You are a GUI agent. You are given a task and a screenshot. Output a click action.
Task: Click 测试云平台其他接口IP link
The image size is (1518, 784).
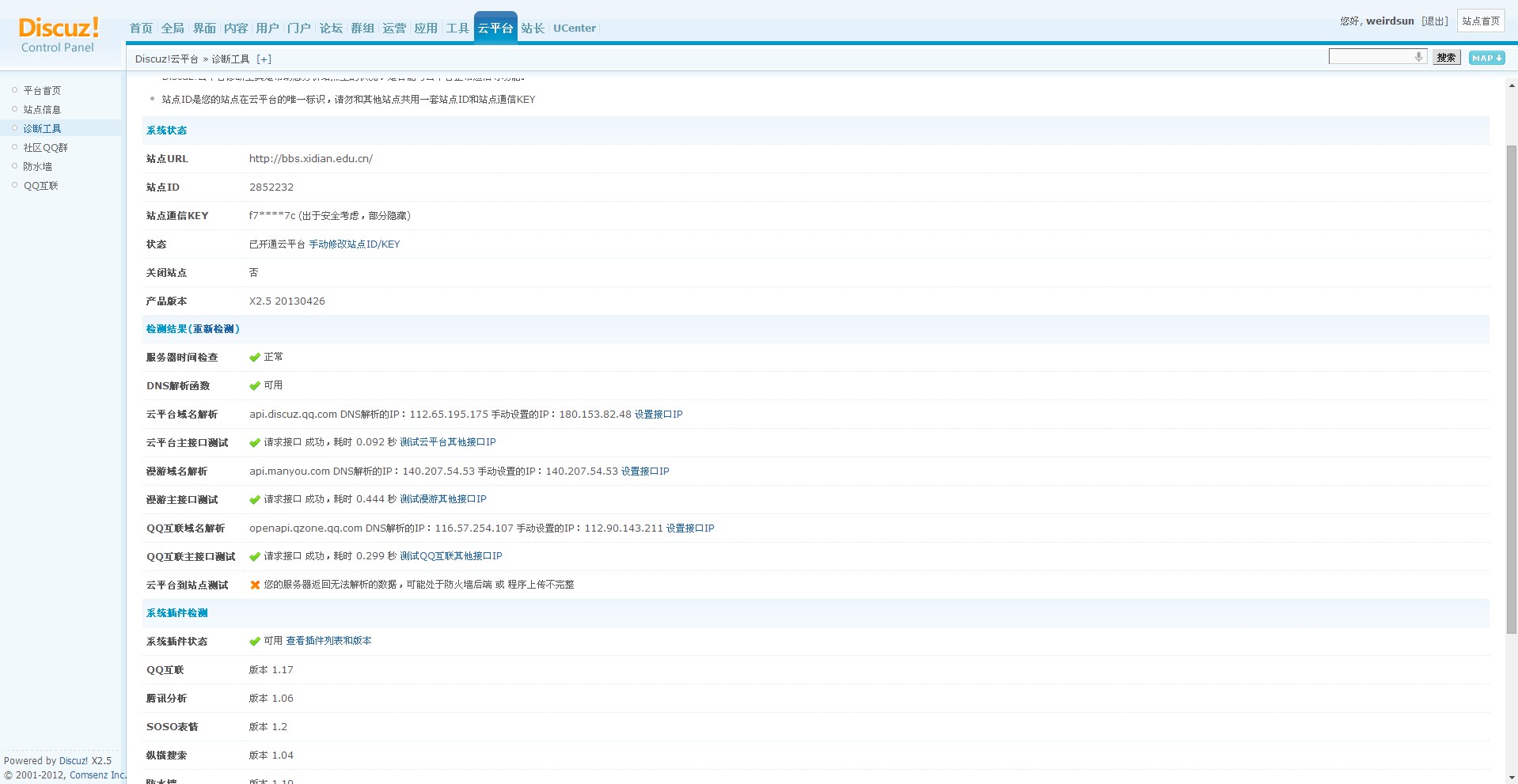[448, 442]
